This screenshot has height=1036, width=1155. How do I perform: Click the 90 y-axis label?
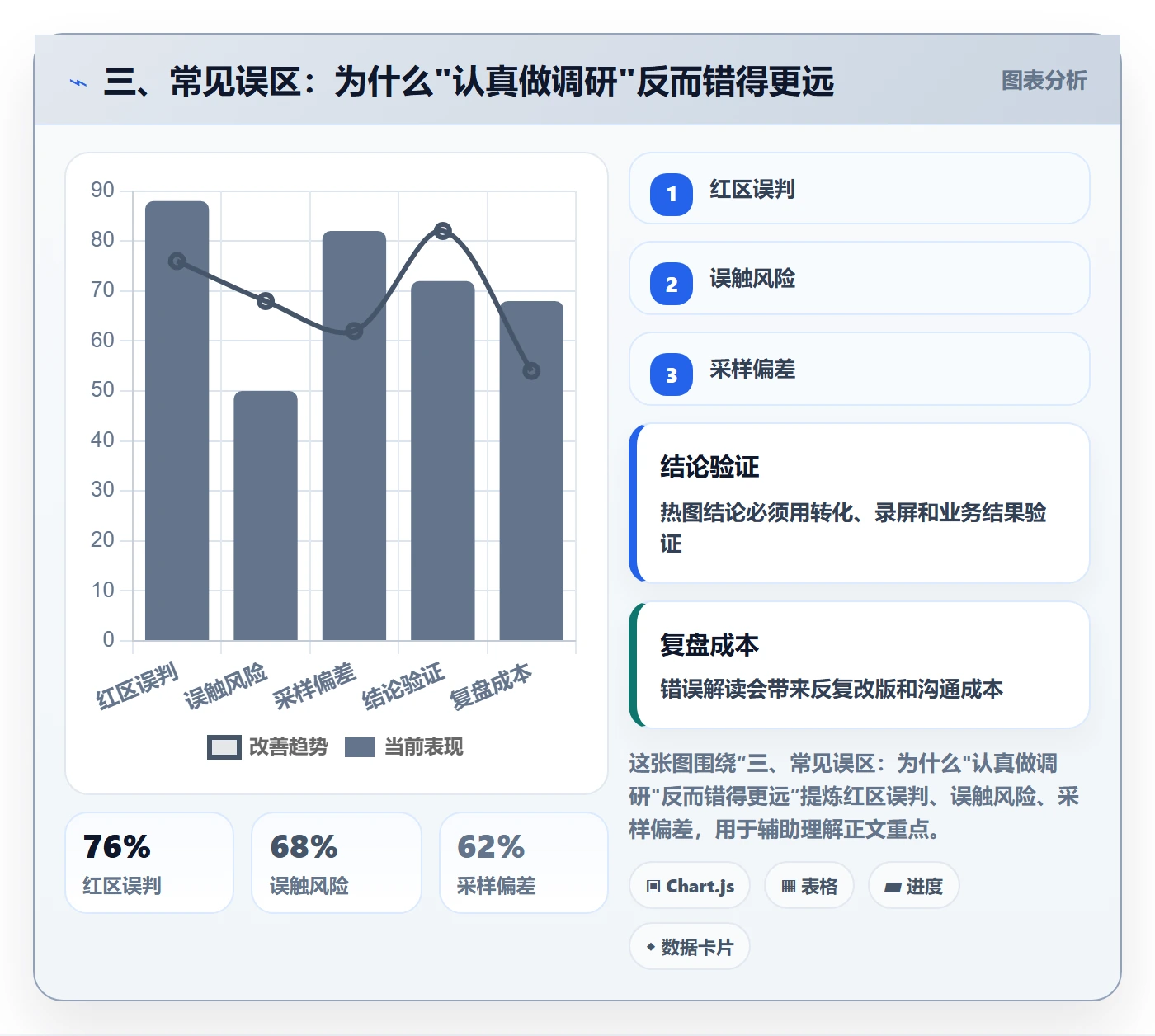point(103,191)
